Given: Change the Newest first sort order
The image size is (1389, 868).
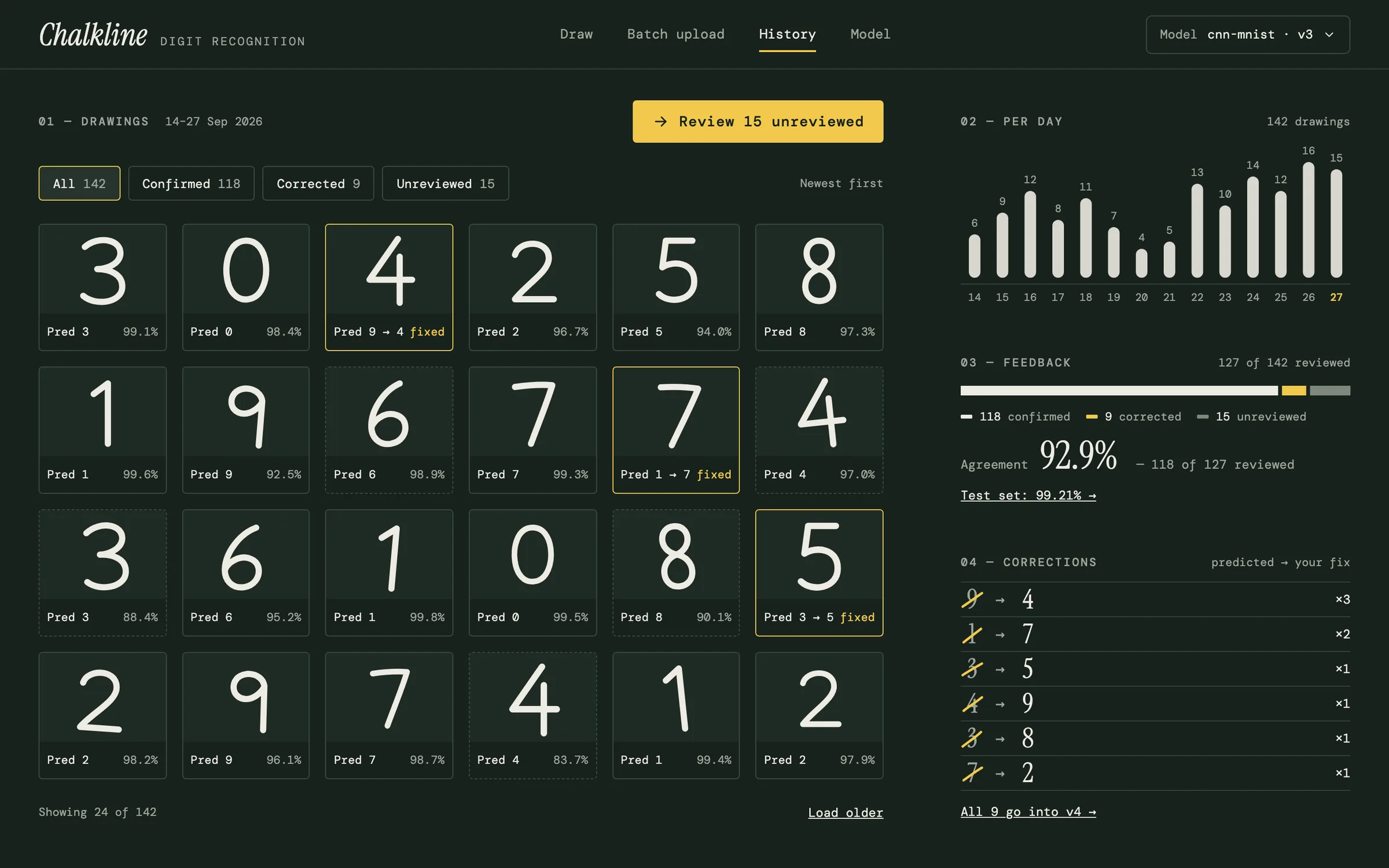Looking at the screenshot, I should pyautogui.click(x=841, y=183).
